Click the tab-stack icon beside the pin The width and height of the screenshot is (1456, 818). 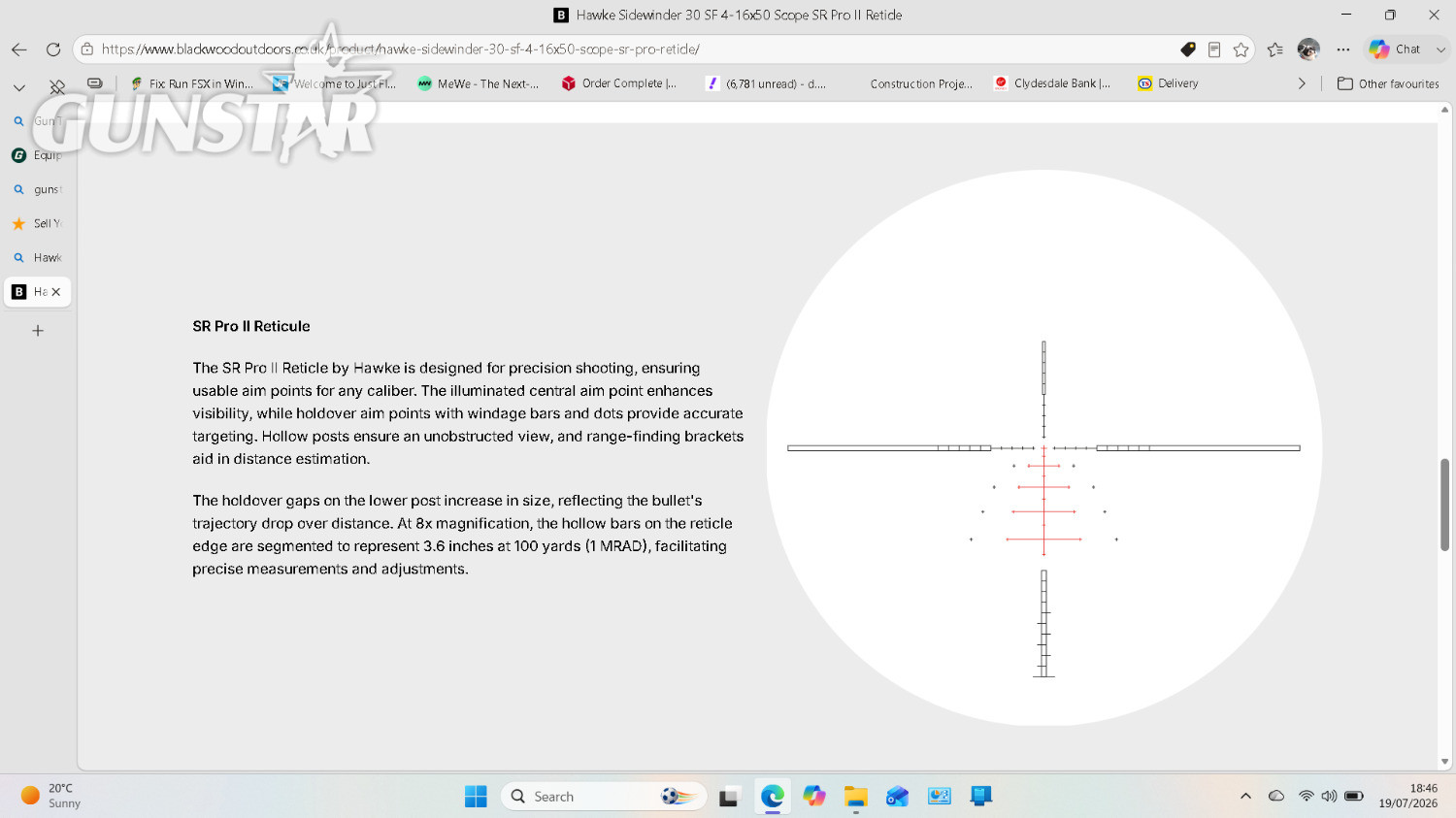coord(94,83)
